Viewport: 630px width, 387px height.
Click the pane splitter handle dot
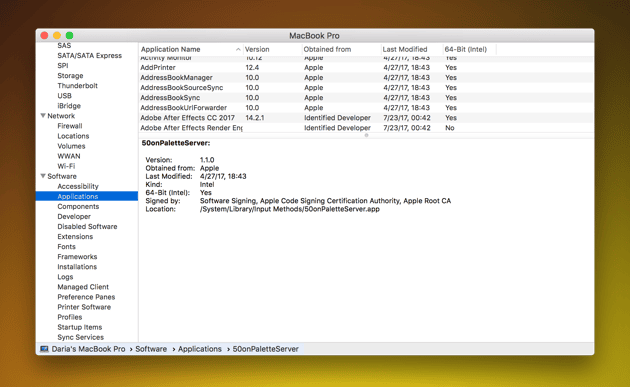366,135
